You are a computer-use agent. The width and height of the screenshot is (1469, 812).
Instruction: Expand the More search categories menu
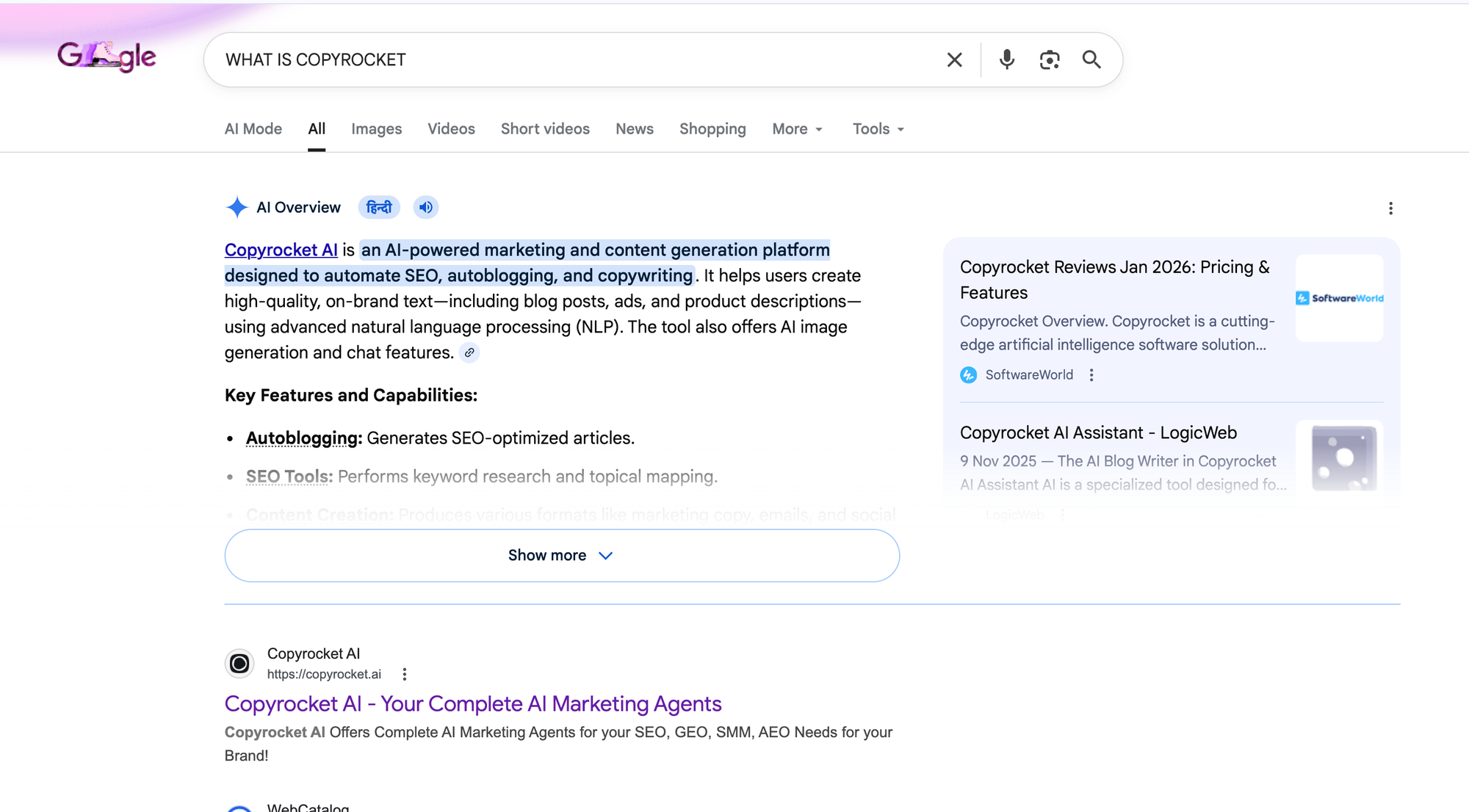point(796,128)
